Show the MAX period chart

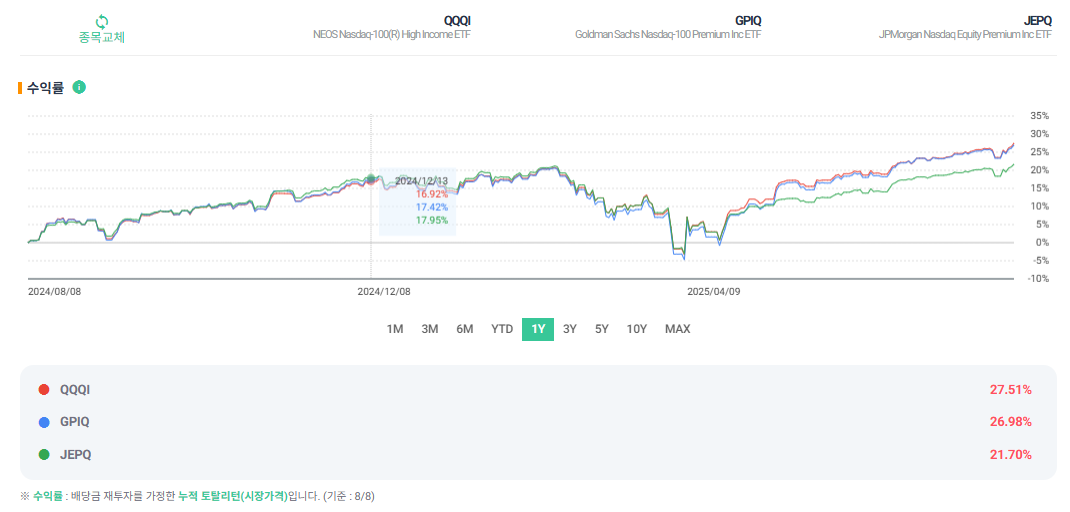678,329
